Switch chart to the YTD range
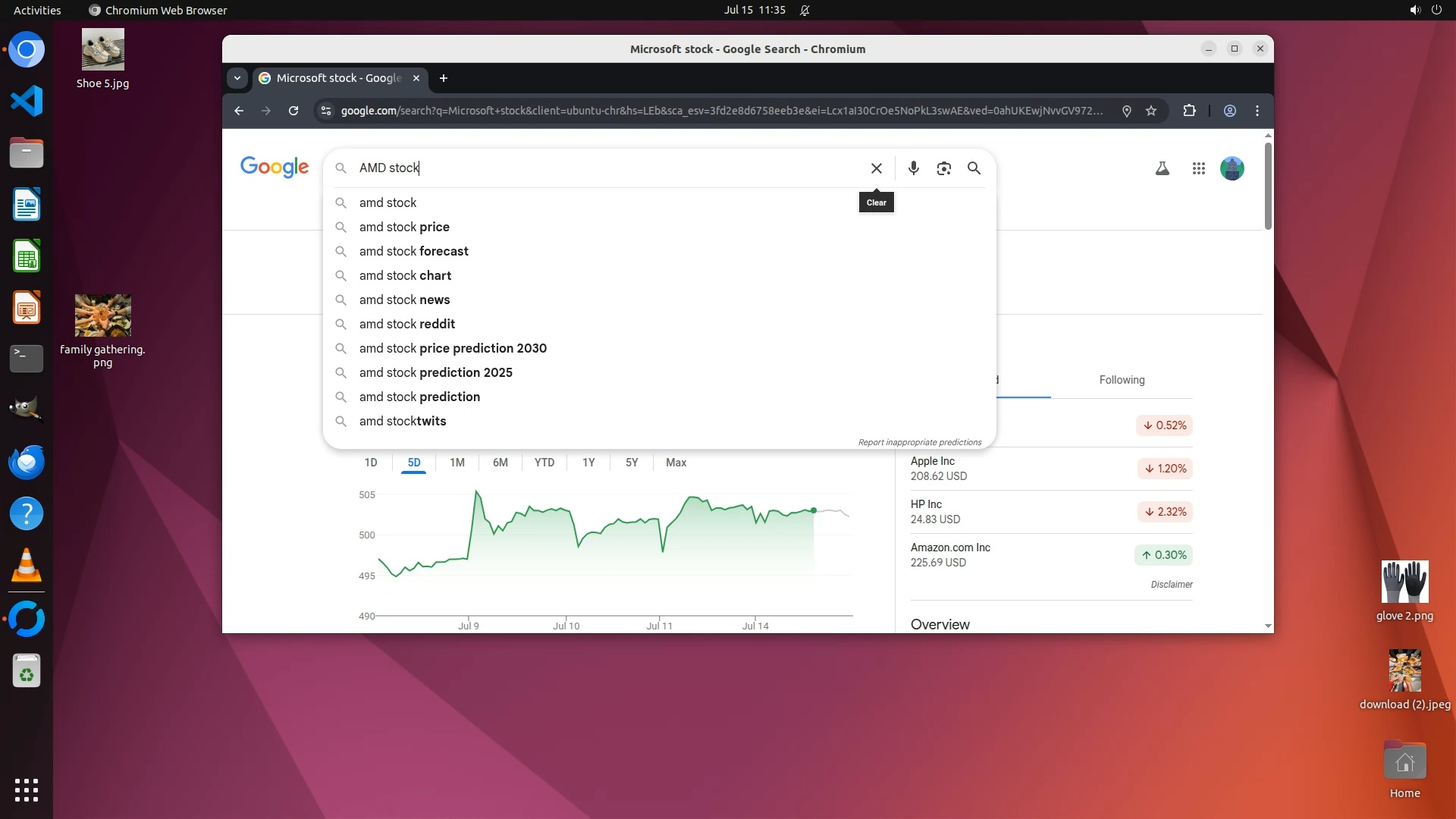1456x819 pixels. click(544, 463)
